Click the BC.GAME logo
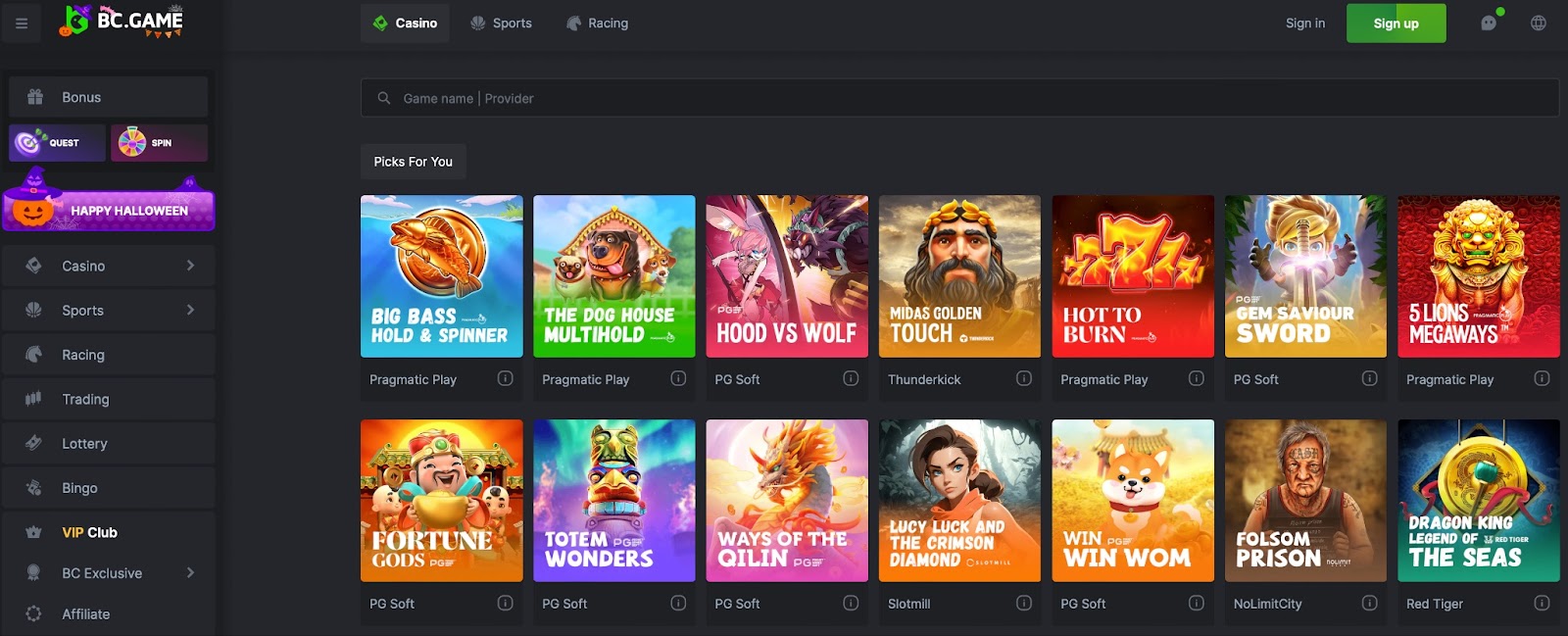 click(122, 22)
